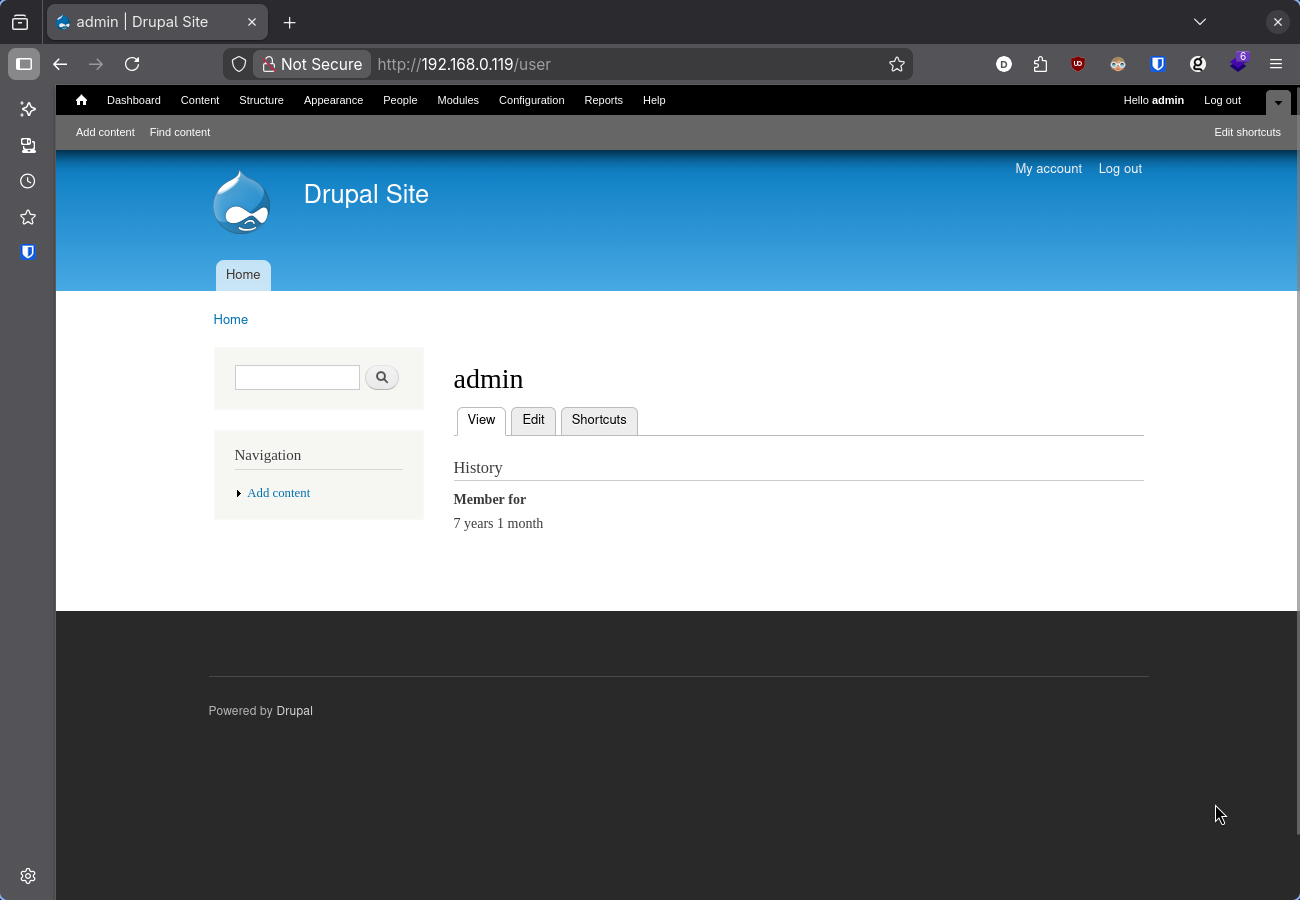Screen dimensions: 1300x900
Task: Open the Ghostery extension
Action: click(1197, 63)
